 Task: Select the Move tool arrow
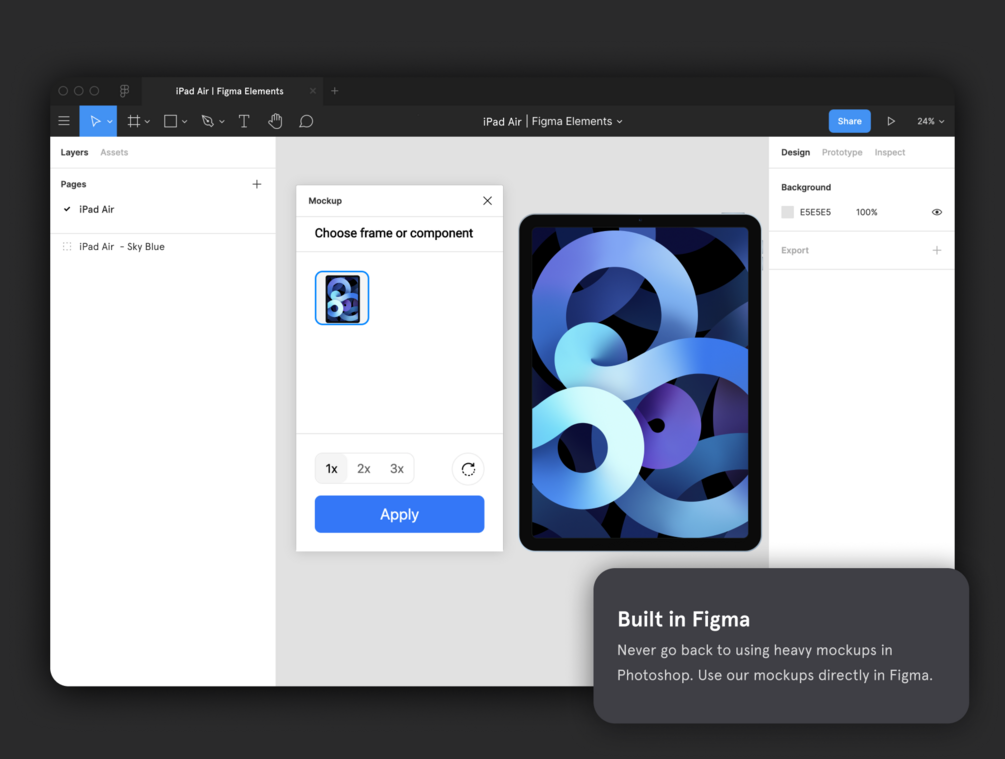pos(95,121)
